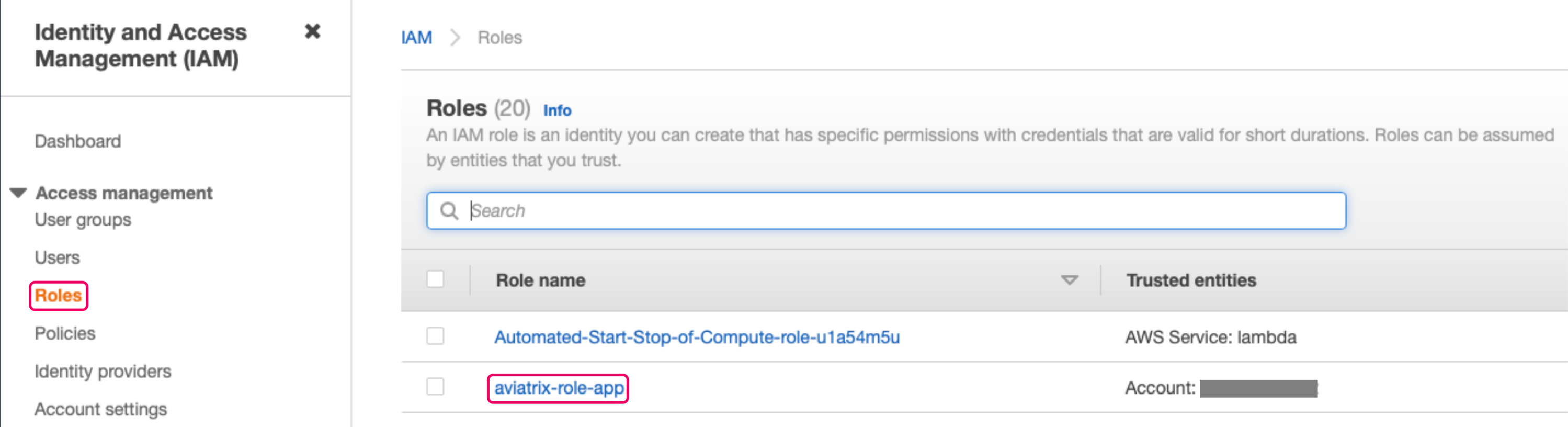Screen dimensions: 1568x427
Task: Open Account settings
Action: point(100,409)
